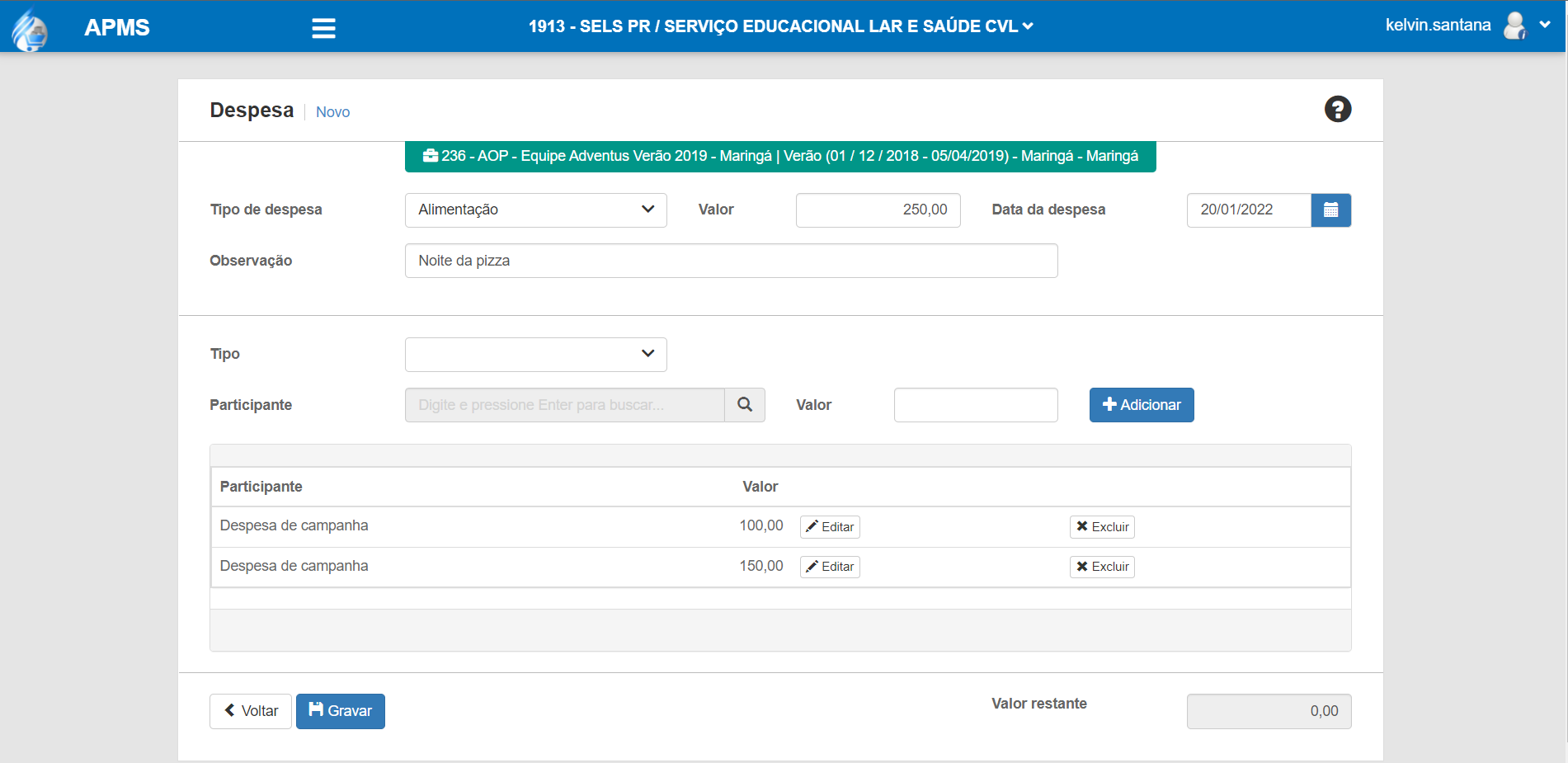Click the APMS logo icon
The height and width of the screenshot is (763, 1568).
(x=31, y=30)
